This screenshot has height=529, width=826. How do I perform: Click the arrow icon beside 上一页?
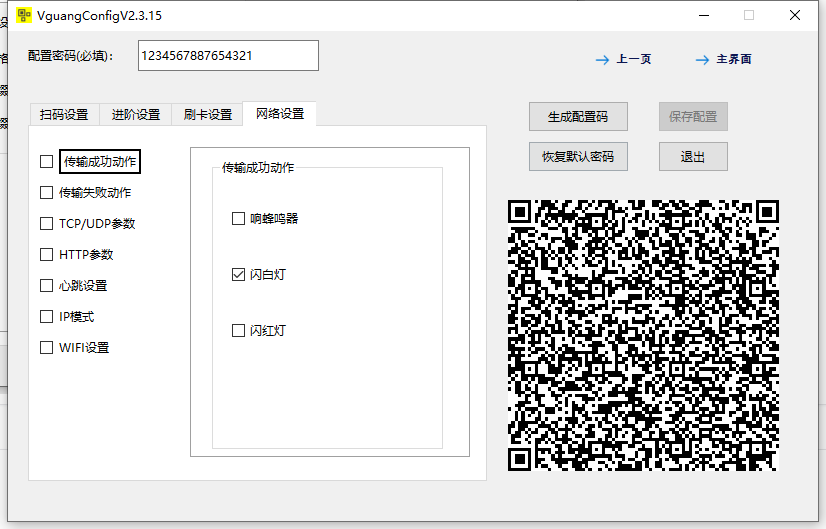[602, 60]
